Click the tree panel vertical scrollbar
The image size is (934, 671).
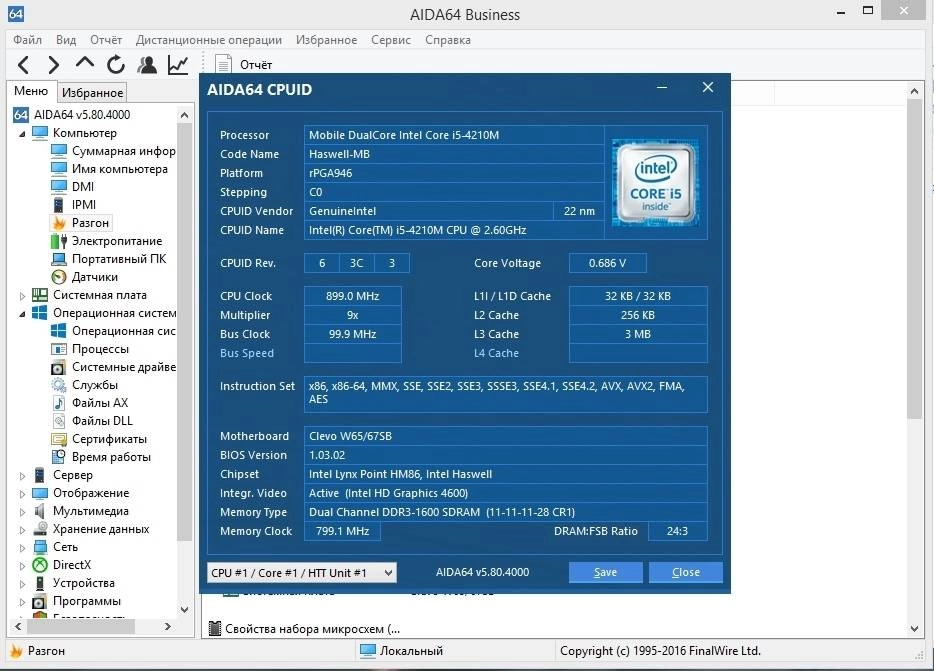184,334
